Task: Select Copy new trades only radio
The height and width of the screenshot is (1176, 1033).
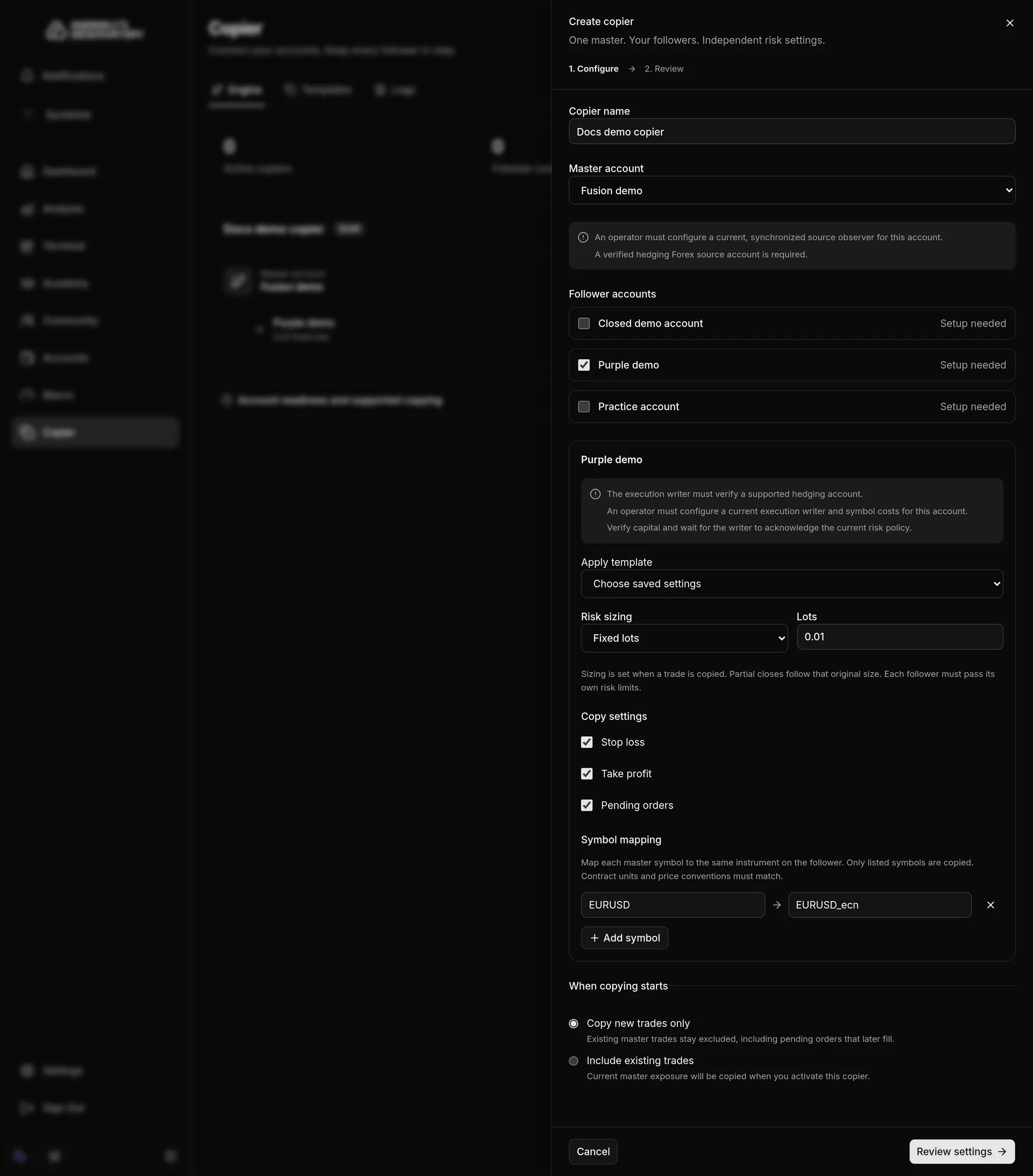Action: (x=574, y=1024)
